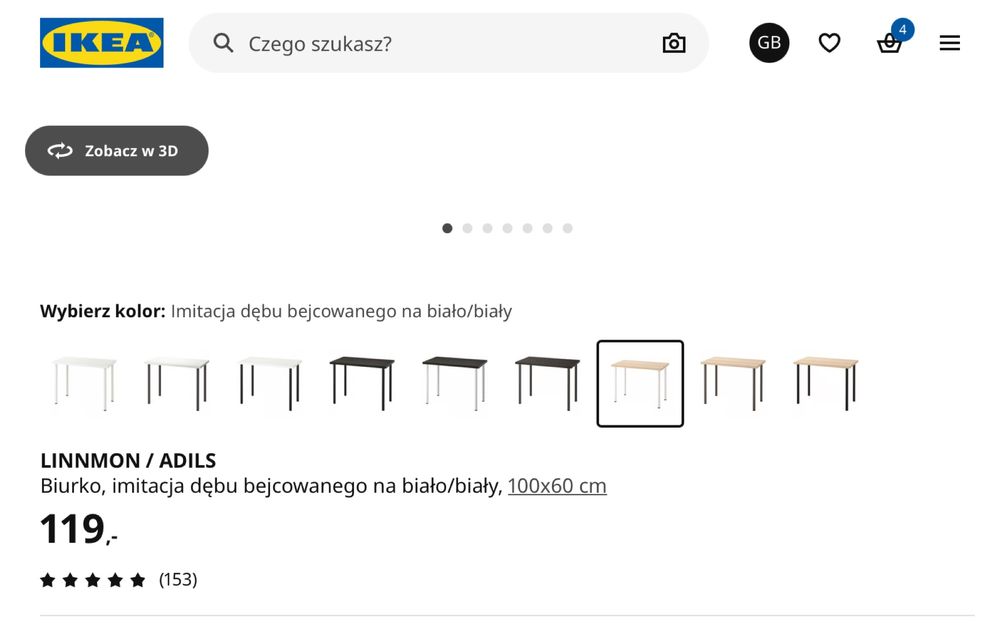Select black top with white legs variant
The width and height of the screenshot is (1000, 628).
tap(454, 383)
